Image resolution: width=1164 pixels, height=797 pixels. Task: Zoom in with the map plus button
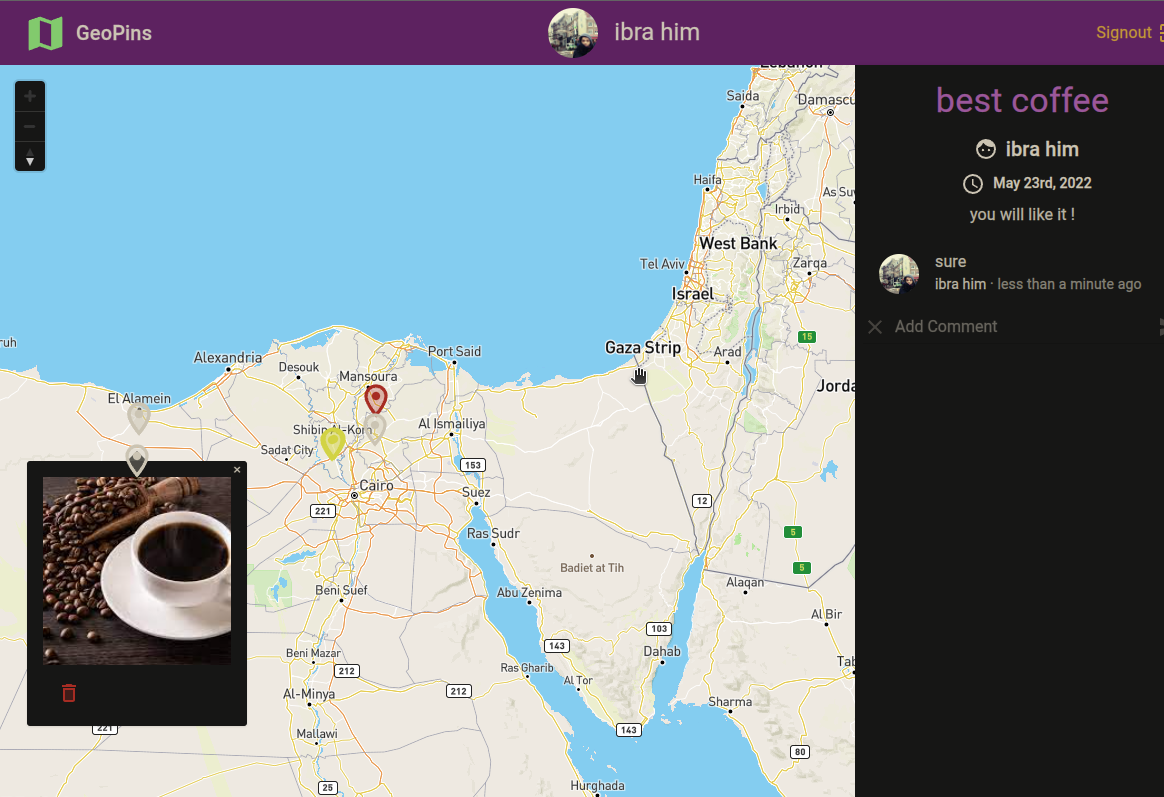(30, 96)
